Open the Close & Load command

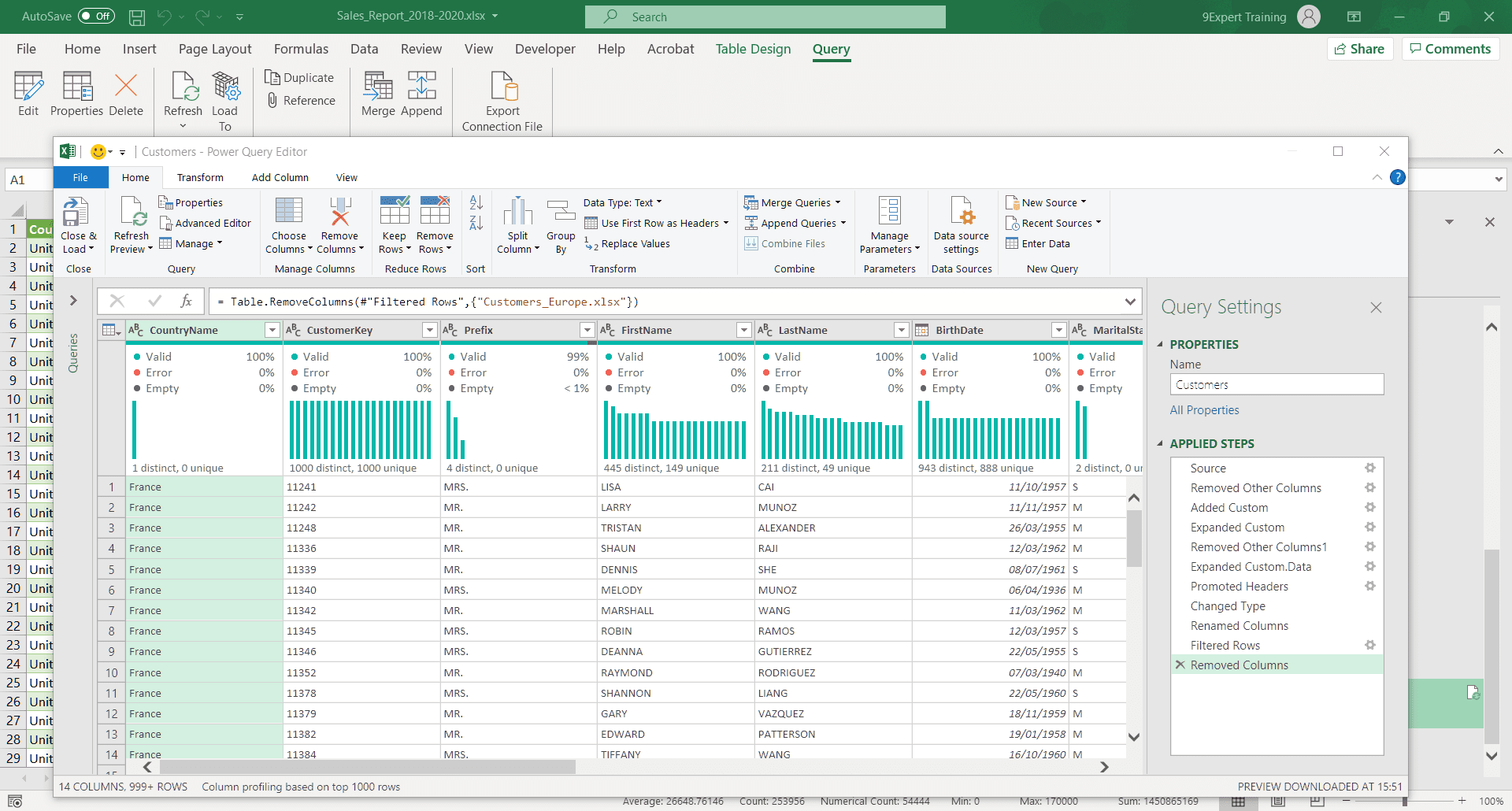pos(78,223)
